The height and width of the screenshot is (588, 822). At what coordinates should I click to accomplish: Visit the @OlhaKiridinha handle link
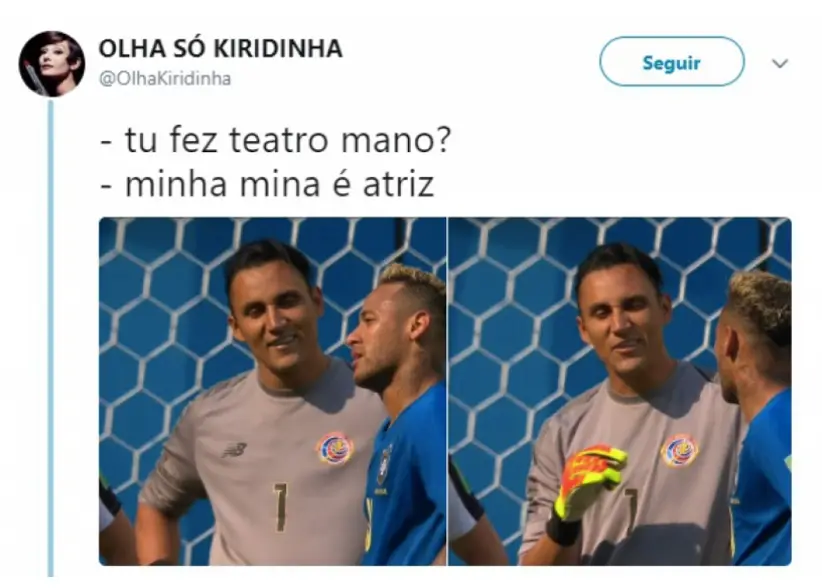tap(165, 79)
